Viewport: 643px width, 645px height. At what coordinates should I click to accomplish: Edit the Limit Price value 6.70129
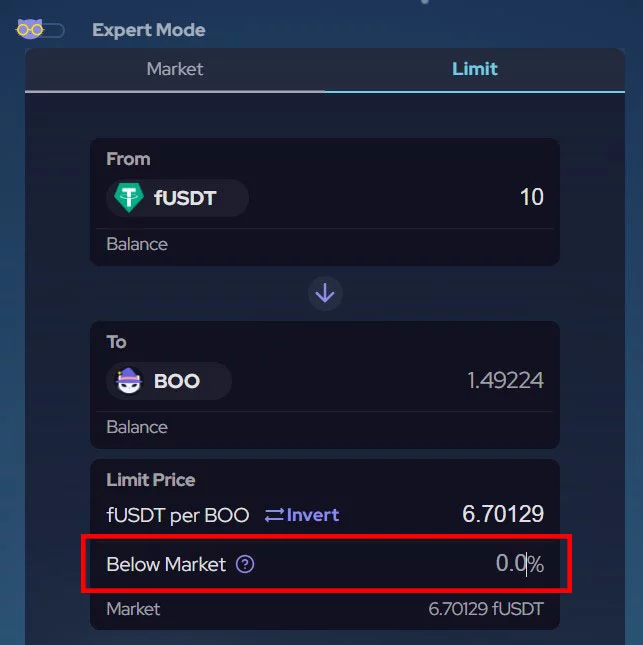(x=502, y=514)
